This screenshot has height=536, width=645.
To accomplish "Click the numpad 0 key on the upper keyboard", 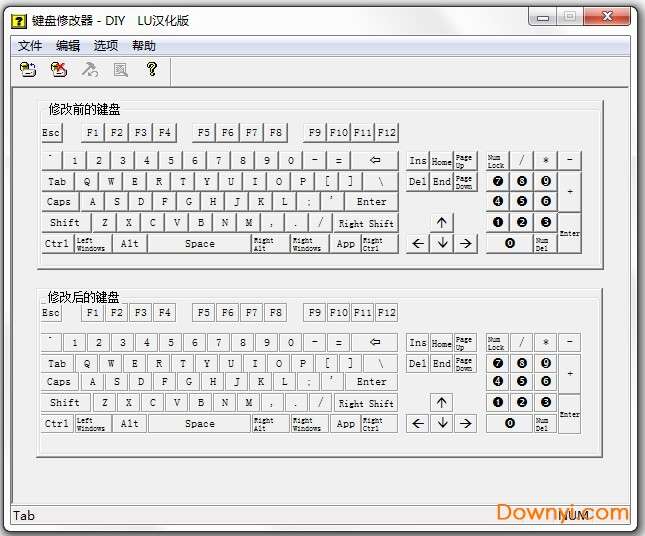I will 509,243.
